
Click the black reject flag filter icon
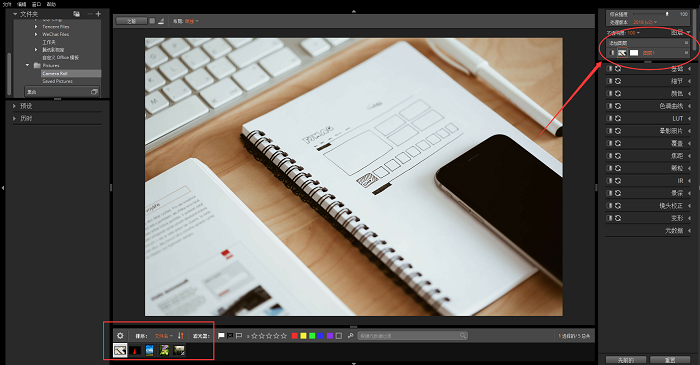point(230,336)
